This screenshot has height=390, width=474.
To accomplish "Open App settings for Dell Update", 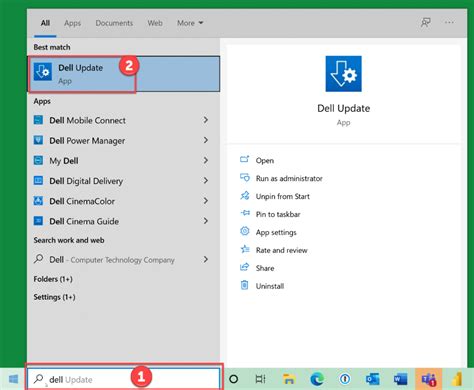I will coord(276,232).
